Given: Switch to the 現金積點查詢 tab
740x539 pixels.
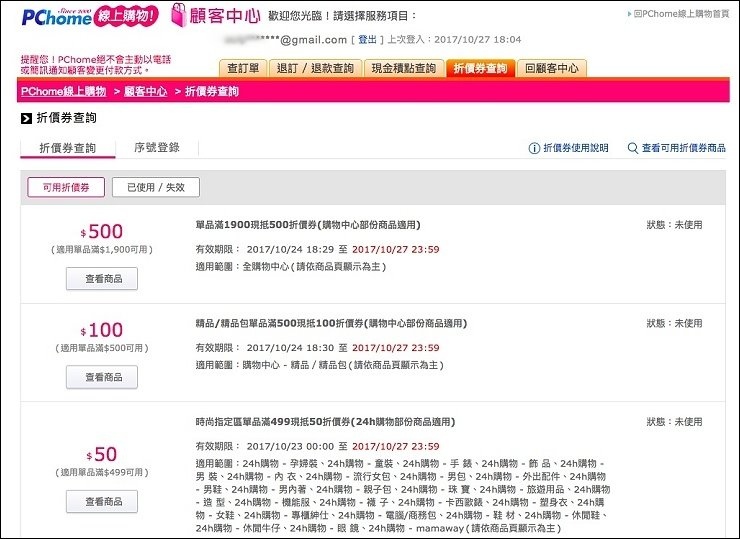Looking at the screenshot, I should coord(404,68).
